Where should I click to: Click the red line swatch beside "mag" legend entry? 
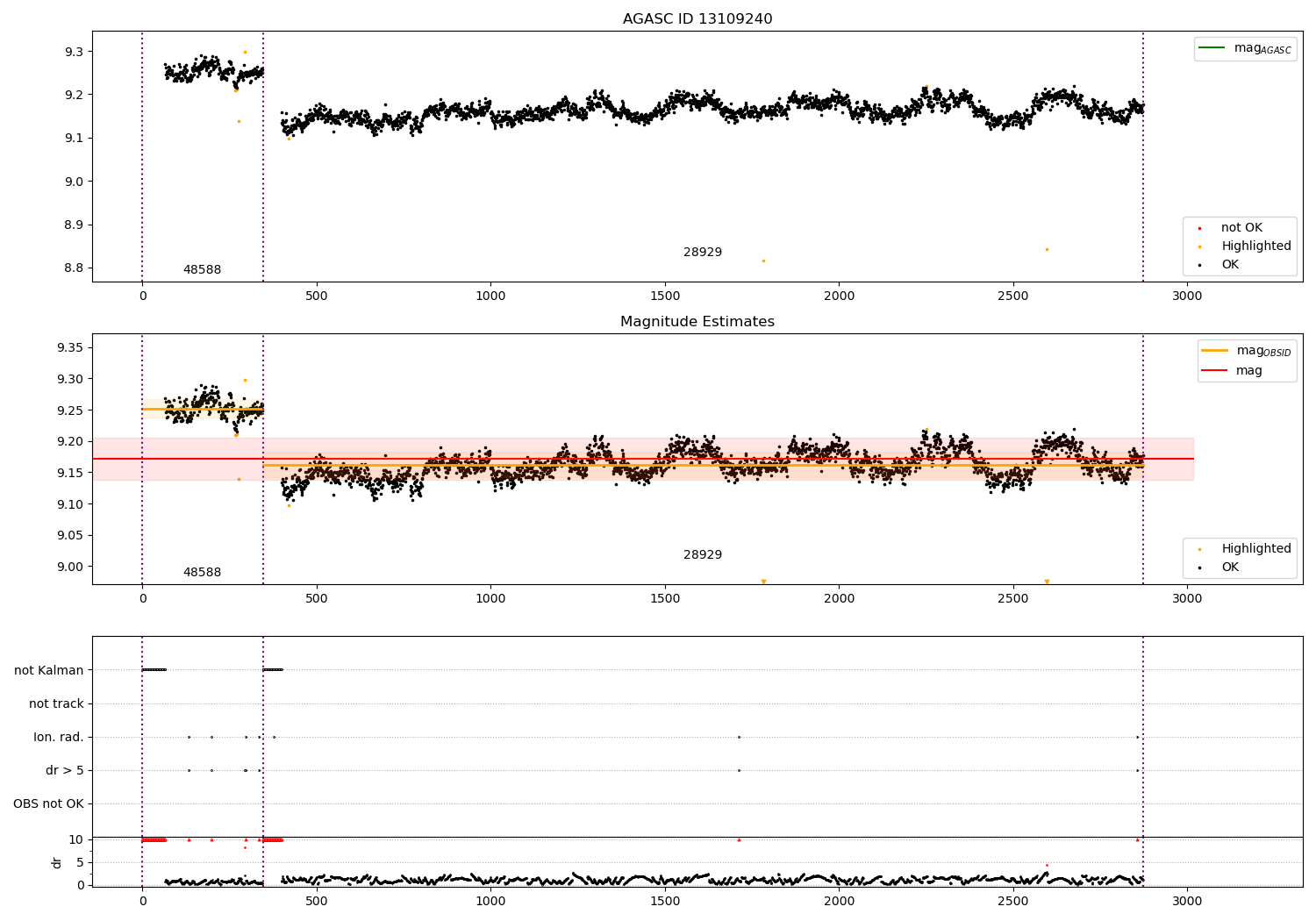point(1214,371)
